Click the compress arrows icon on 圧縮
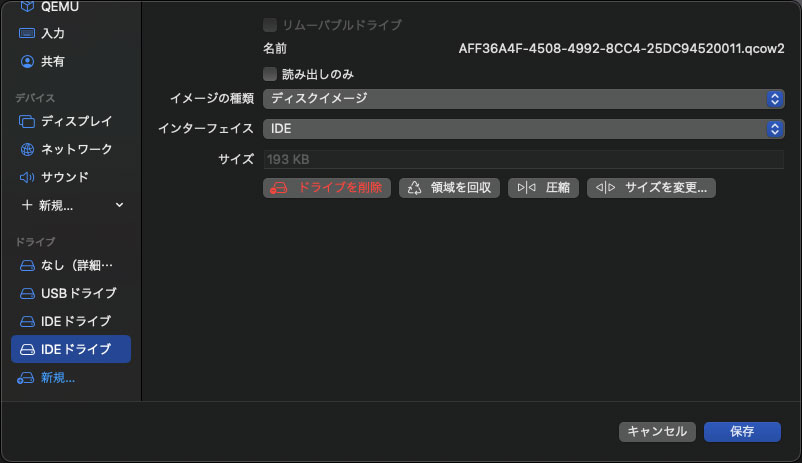 pyautogui.click(x=526, y=188)
